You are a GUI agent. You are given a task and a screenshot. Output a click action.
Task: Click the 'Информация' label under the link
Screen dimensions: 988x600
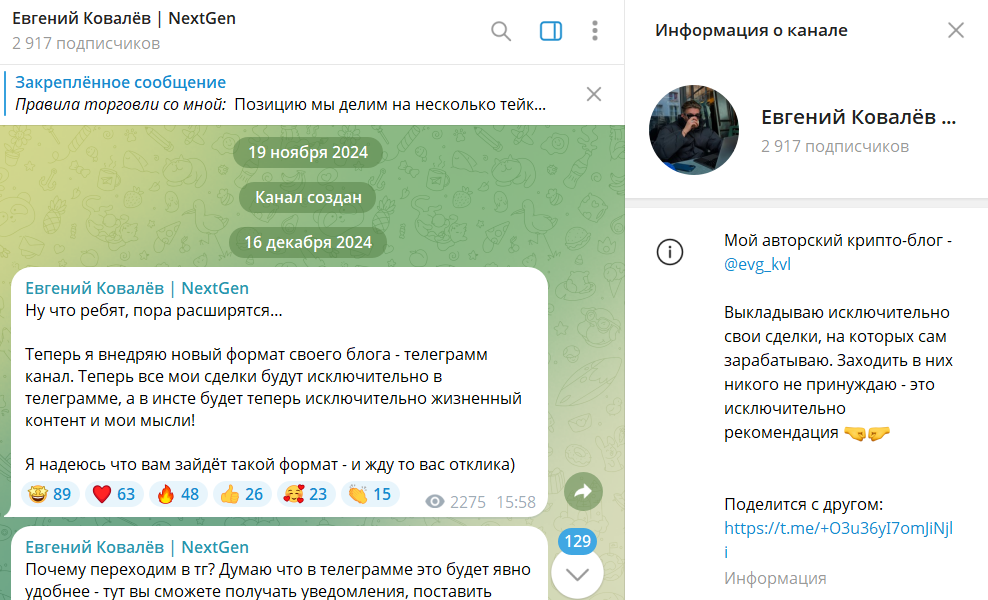click(x=775, y=578)
